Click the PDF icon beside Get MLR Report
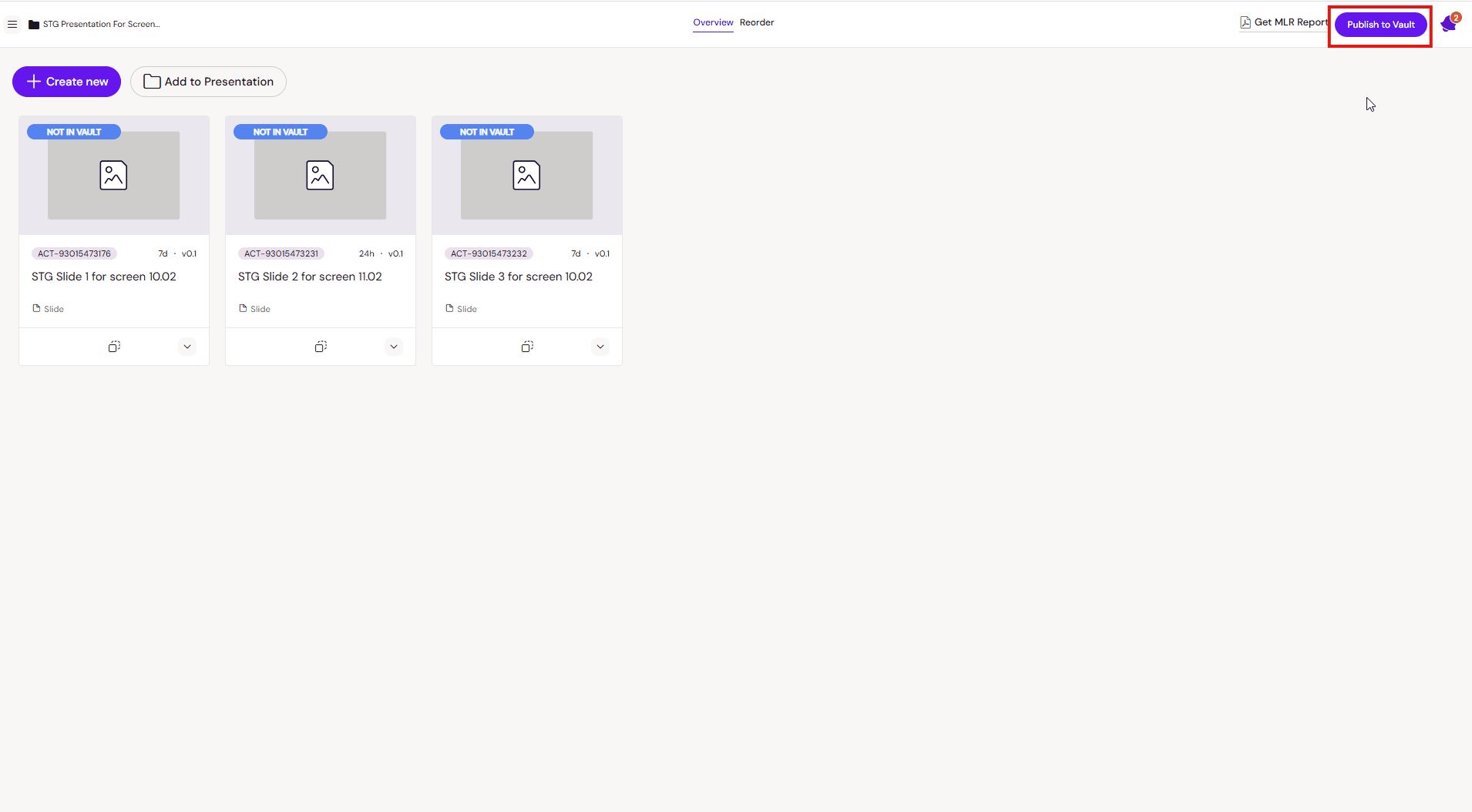This screenshot has width=1472, height=812. 1245,22
